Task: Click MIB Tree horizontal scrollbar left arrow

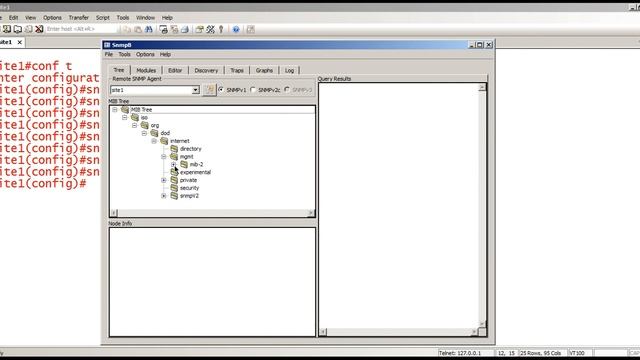Action: pos(114,213)
